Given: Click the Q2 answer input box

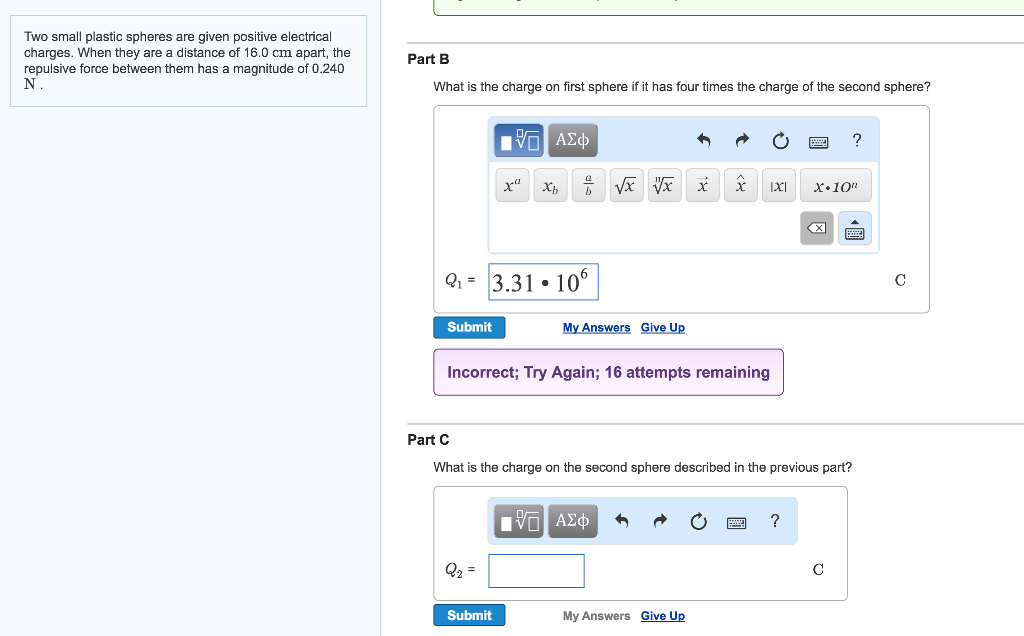Looking at the screenshot, I should pyautogui.click(x=536, y=571).
